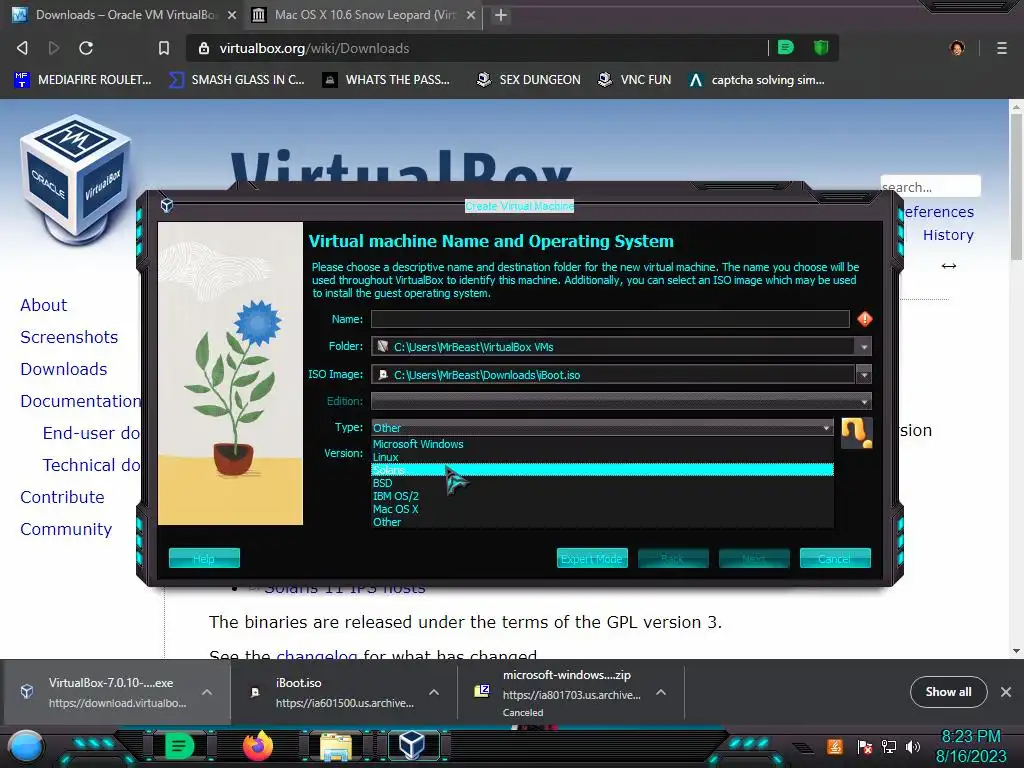The image size is (1024, 768).
Task: Open the Screenshots link in sidebar
Action: pyautogui.click(x=69, y=337)
